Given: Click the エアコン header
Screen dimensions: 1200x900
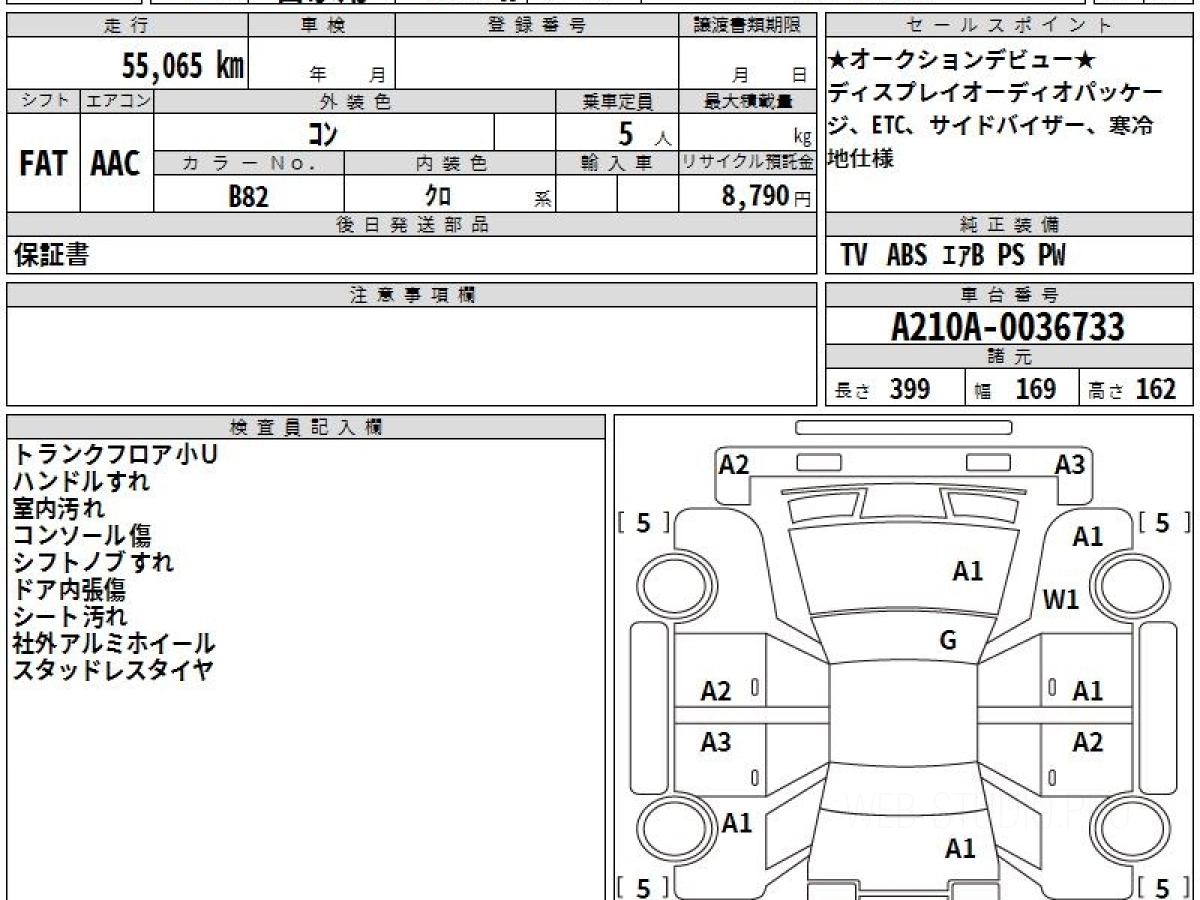Looking at the screenshot, I should pos(117,101).
